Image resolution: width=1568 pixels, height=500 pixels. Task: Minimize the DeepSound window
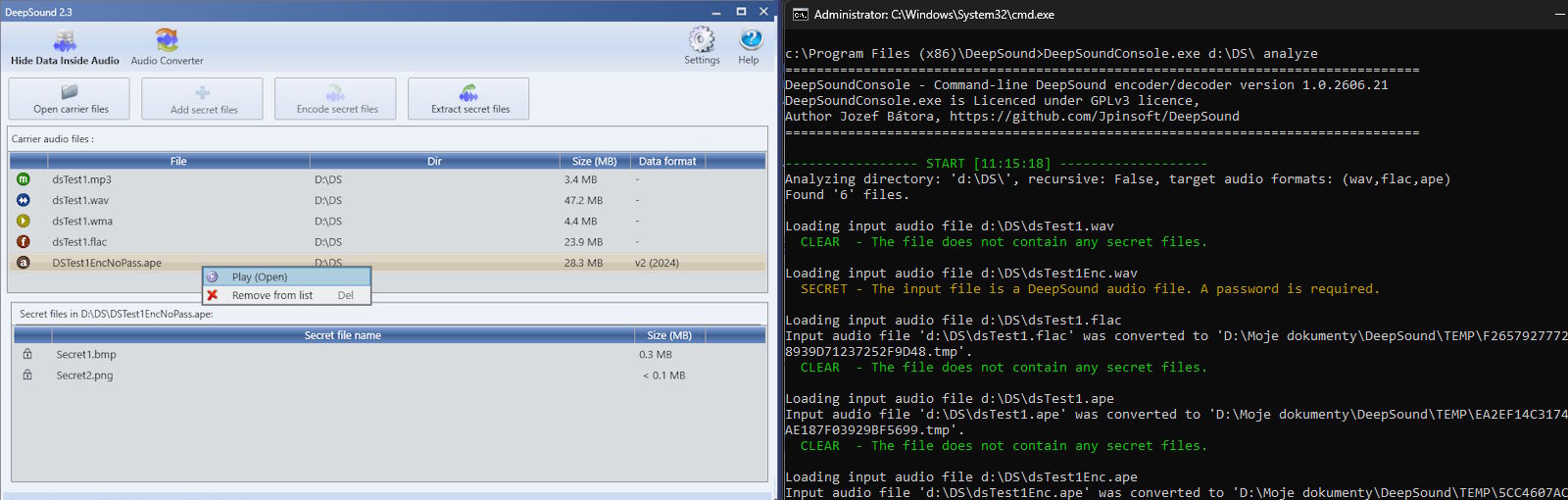click(x=716, y=12)
